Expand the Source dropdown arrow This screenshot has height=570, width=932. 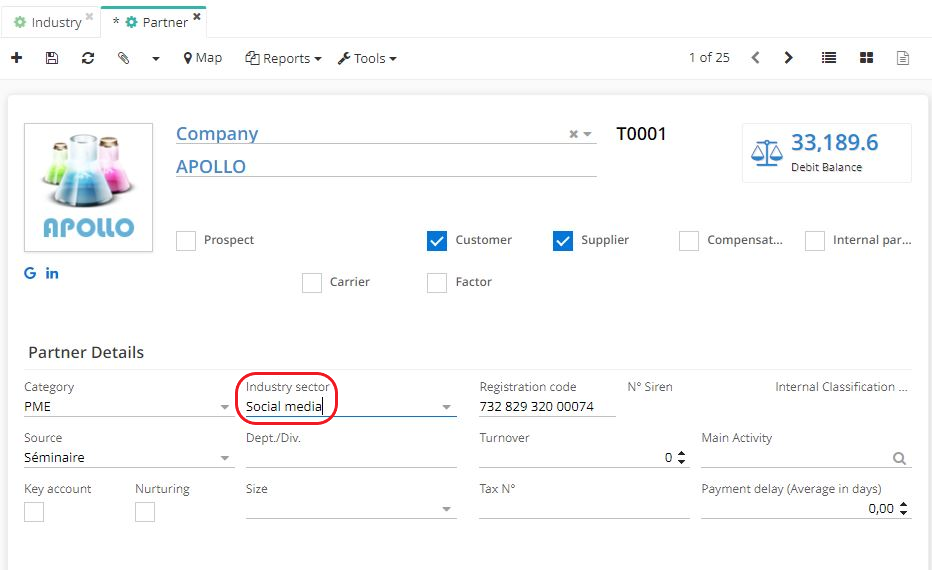(224, 458)
